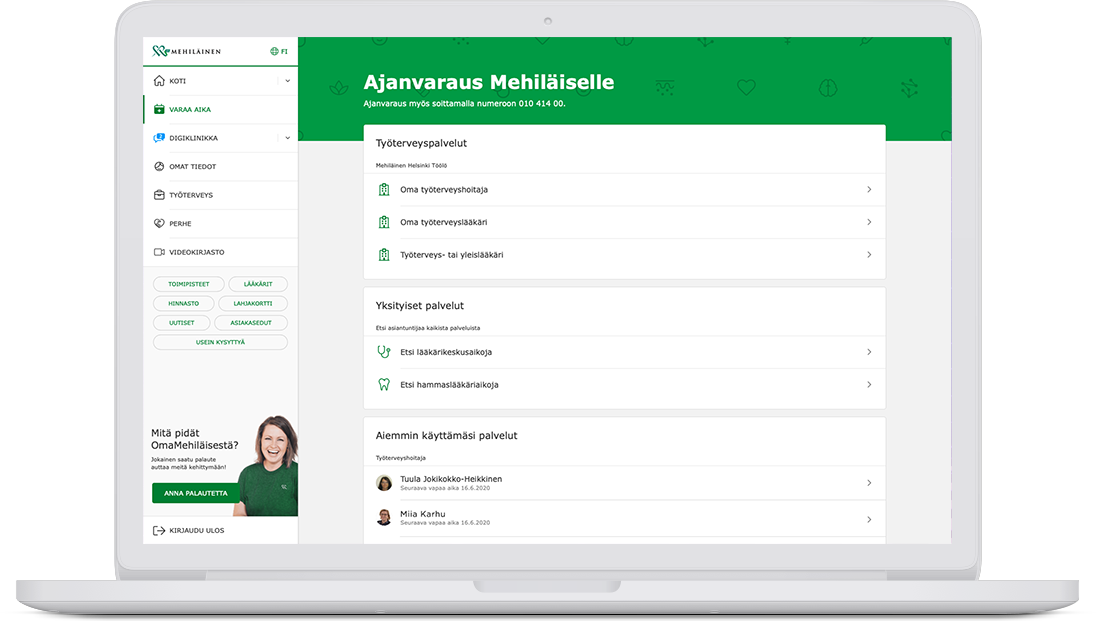This screenshot has width=1097, height=621.
Task: Click tooth icon for hammaslääkäriaikoja
Action: (x=383, y=385)
